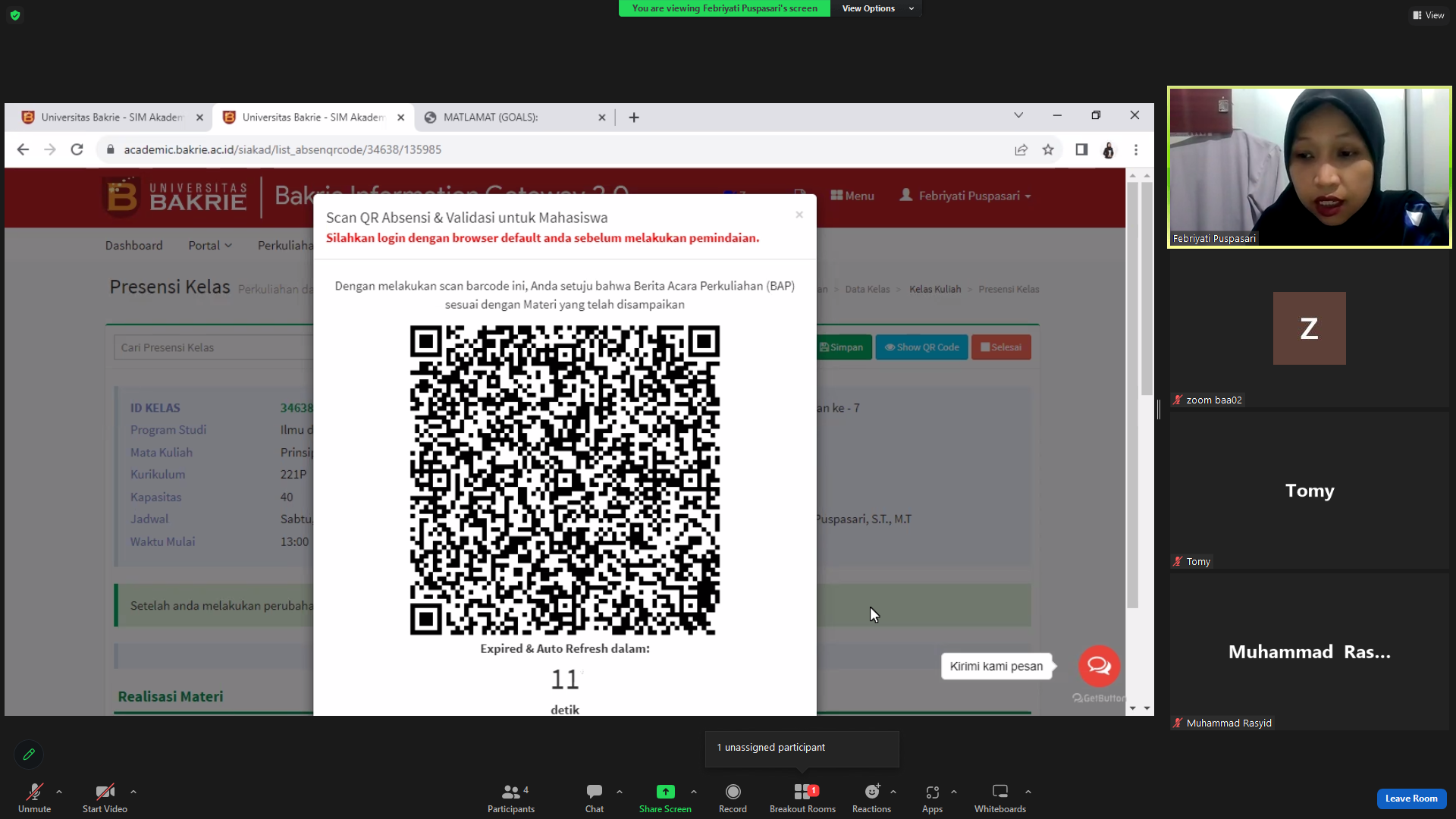
Task: Expand options arrow beside Reactions
Action: (893, 792)
